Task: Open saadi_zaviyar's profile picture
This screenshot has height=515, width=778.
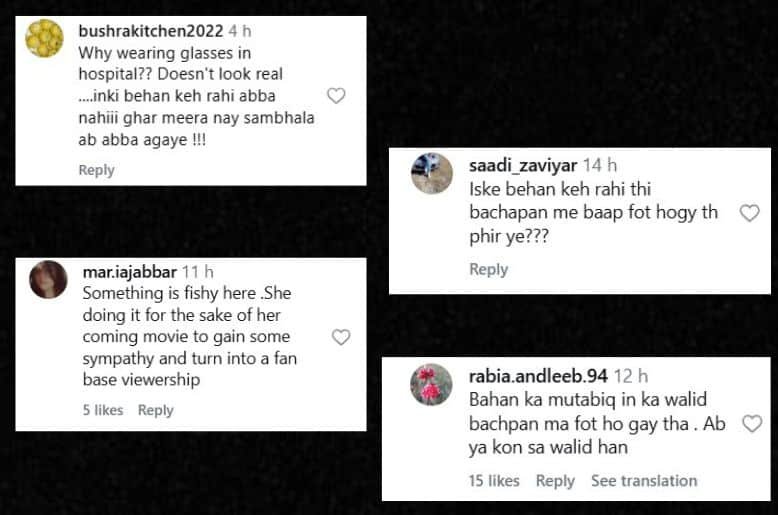Action: point(431,174)
